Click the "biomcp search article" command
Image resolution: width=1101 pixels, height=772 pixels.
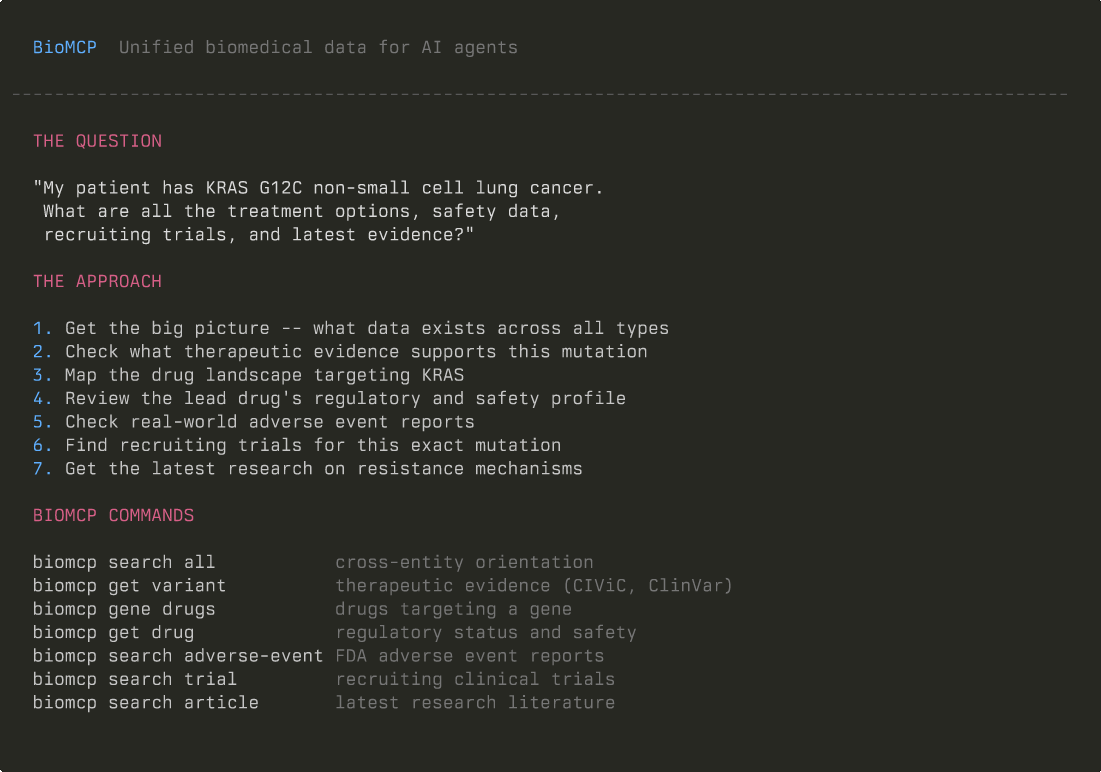point(145,702)
